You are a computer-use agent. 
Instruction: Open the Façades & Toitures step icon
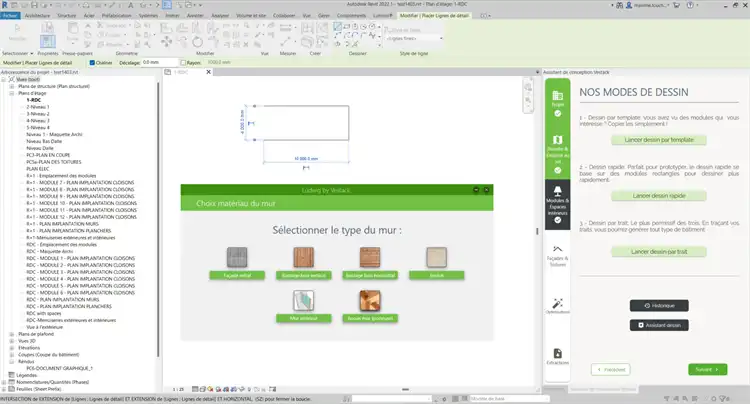557,256
